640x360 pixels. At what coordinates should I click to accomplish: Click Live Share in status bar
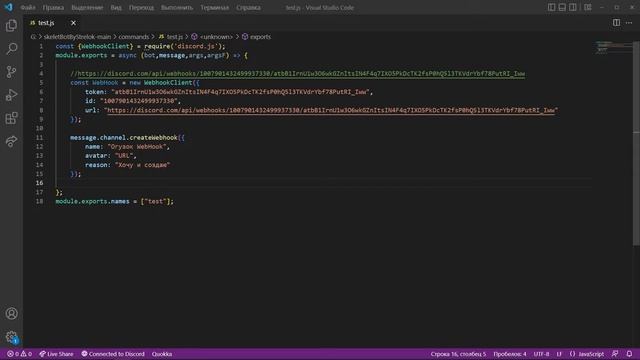56,354
